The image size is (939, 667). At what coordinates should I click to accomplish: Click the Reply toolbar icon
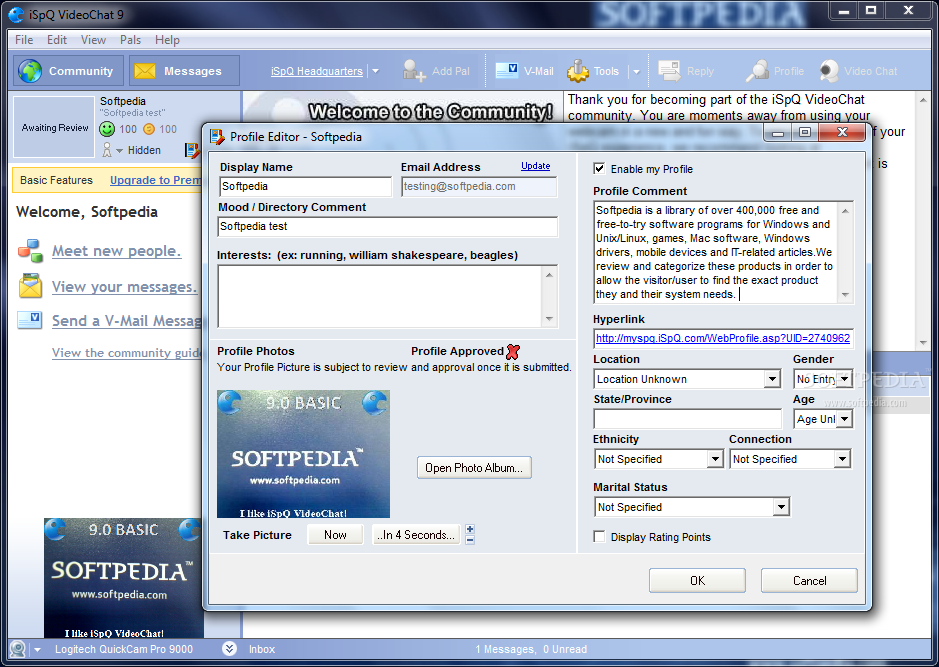coord(669,71)
